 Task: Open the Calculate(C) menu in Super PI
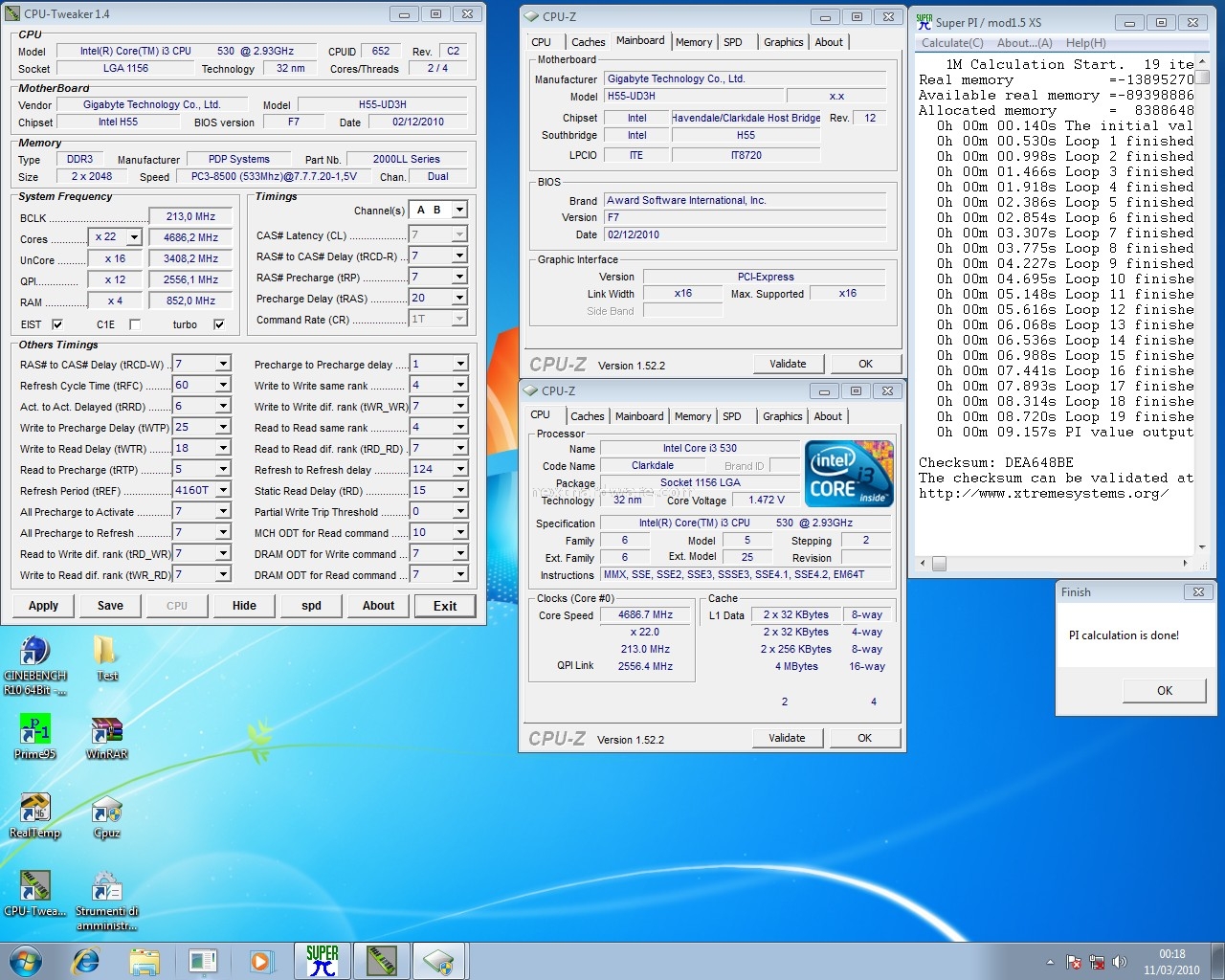point(952,43)
